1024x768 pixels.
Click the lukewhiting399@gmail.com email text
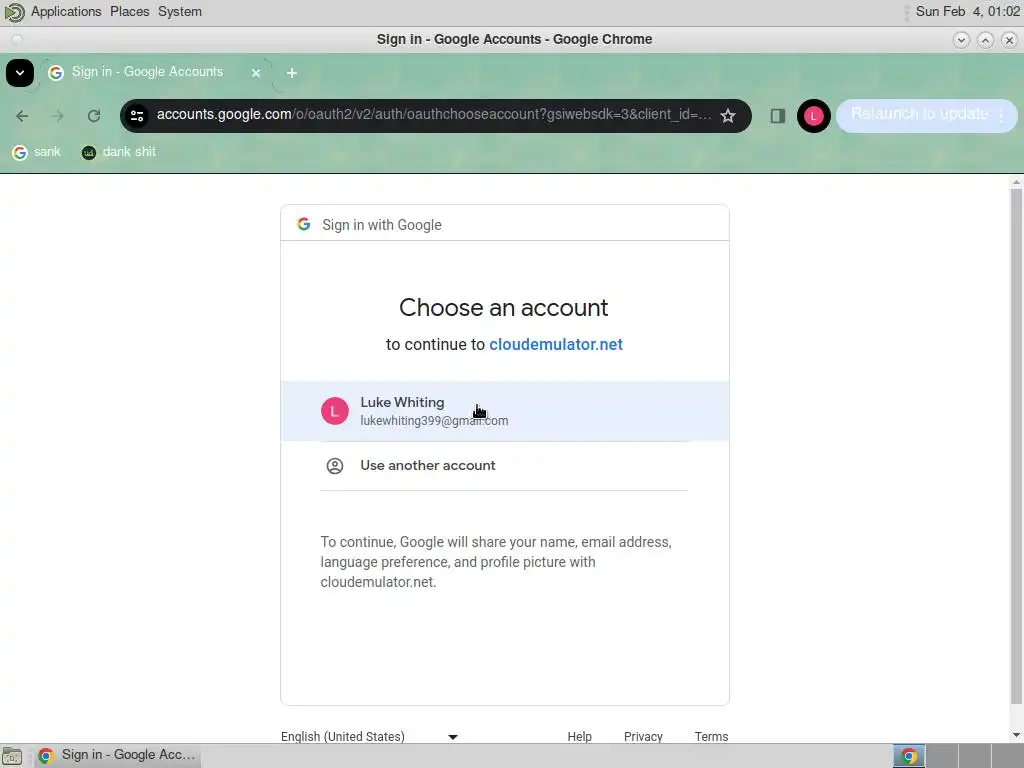pos(434,421)
